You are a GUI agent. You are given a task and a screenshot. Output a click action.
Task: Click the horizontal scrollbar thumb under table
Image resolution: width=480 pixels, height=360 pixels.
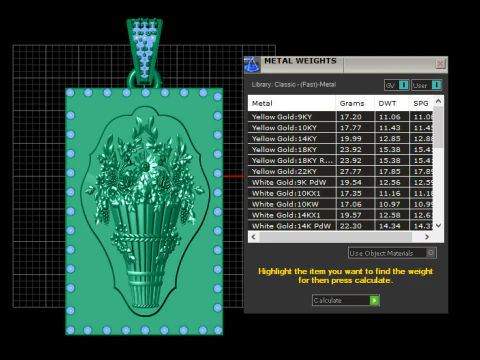tap(336, 237)
